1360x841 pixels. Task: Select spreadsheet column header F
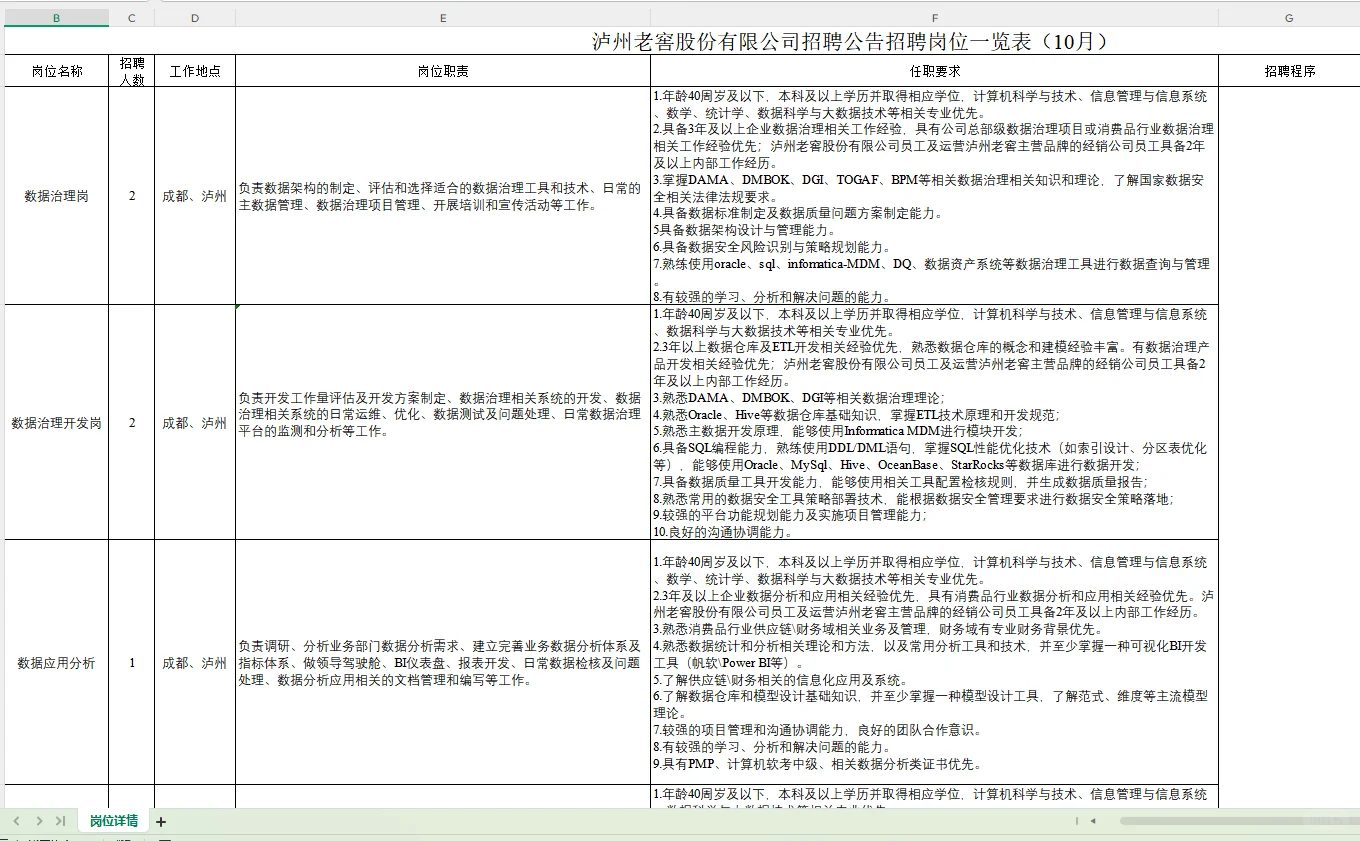935,16
